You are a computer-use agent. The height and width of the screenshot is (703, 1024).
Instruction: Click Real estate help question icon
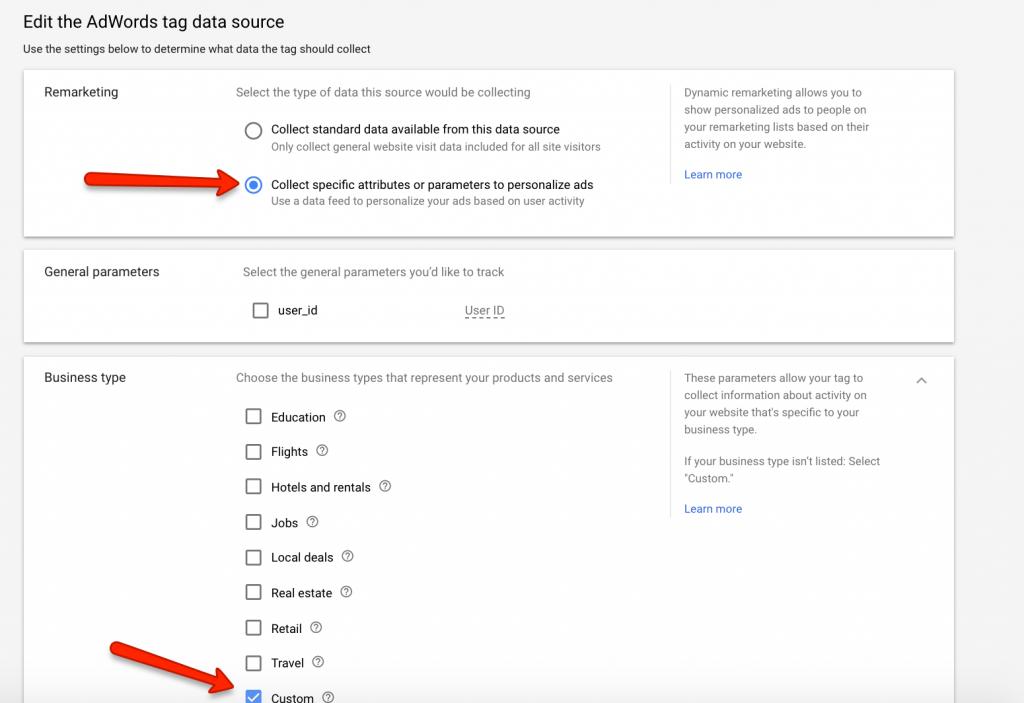(346, 592)
